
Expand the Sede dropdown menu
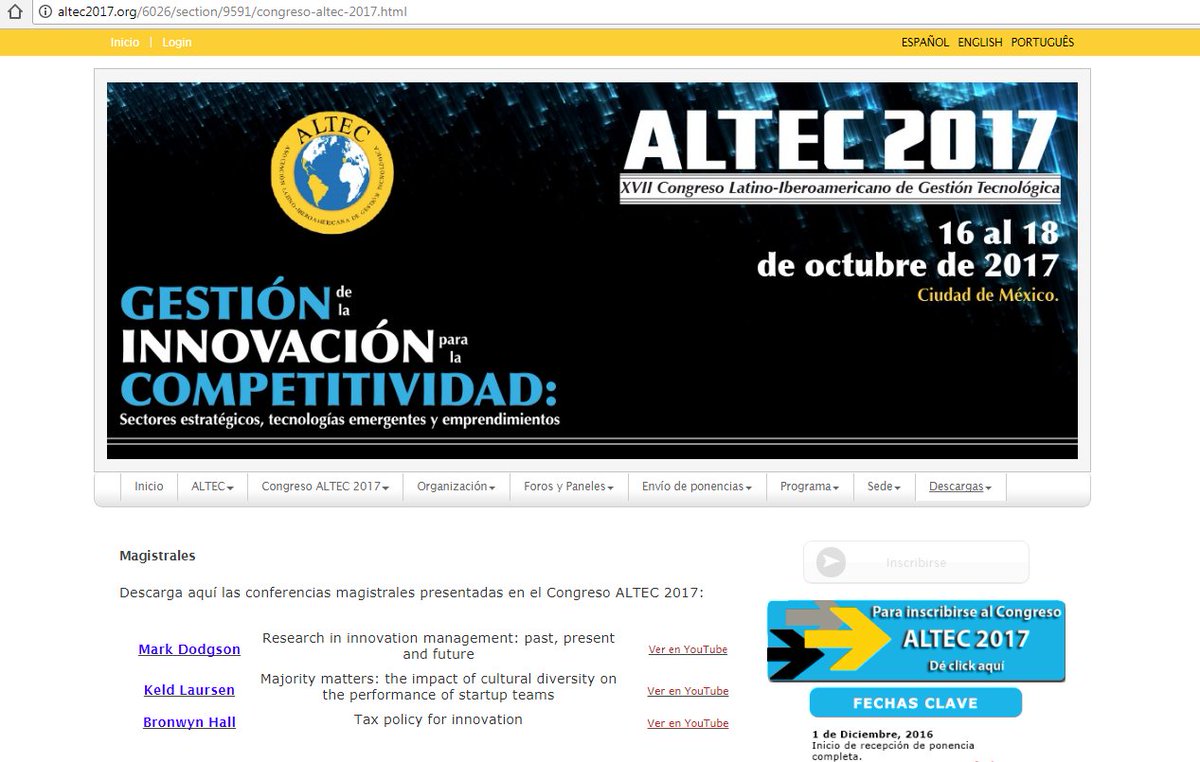click(884, 486)
